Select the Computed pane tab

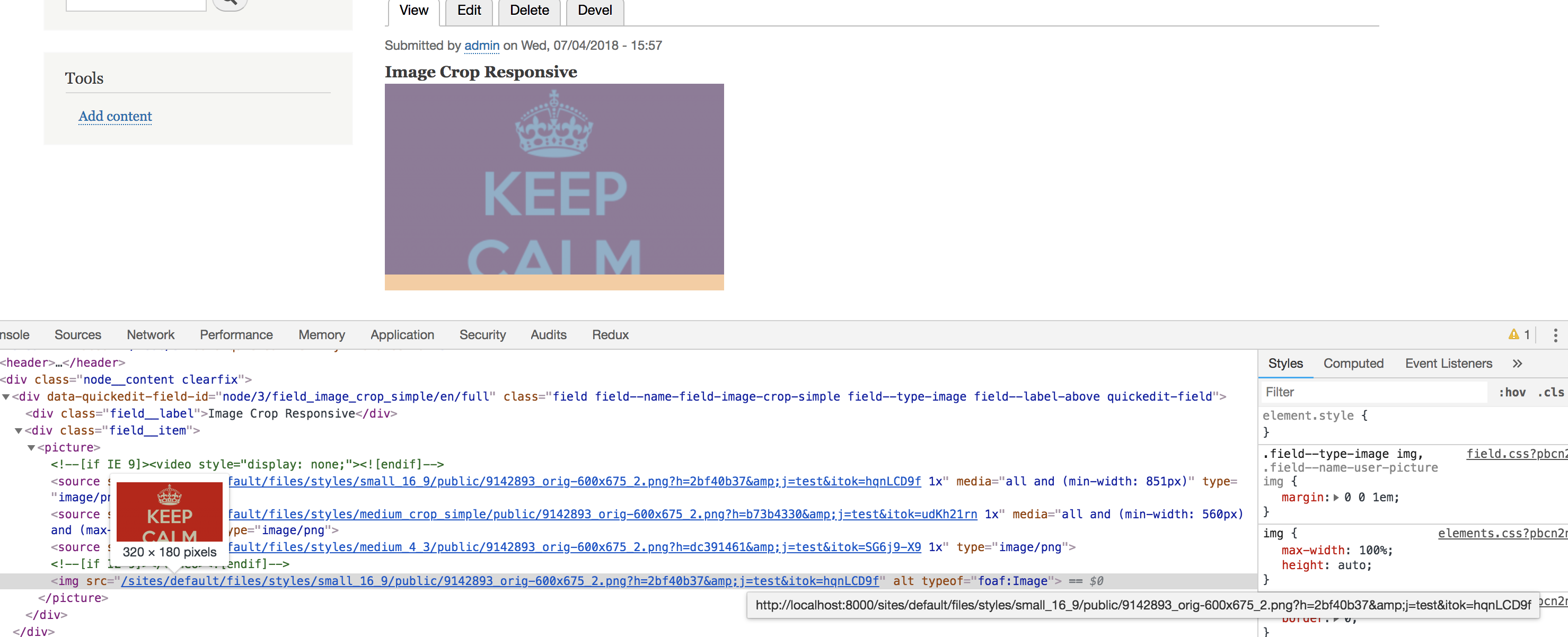1353,363
